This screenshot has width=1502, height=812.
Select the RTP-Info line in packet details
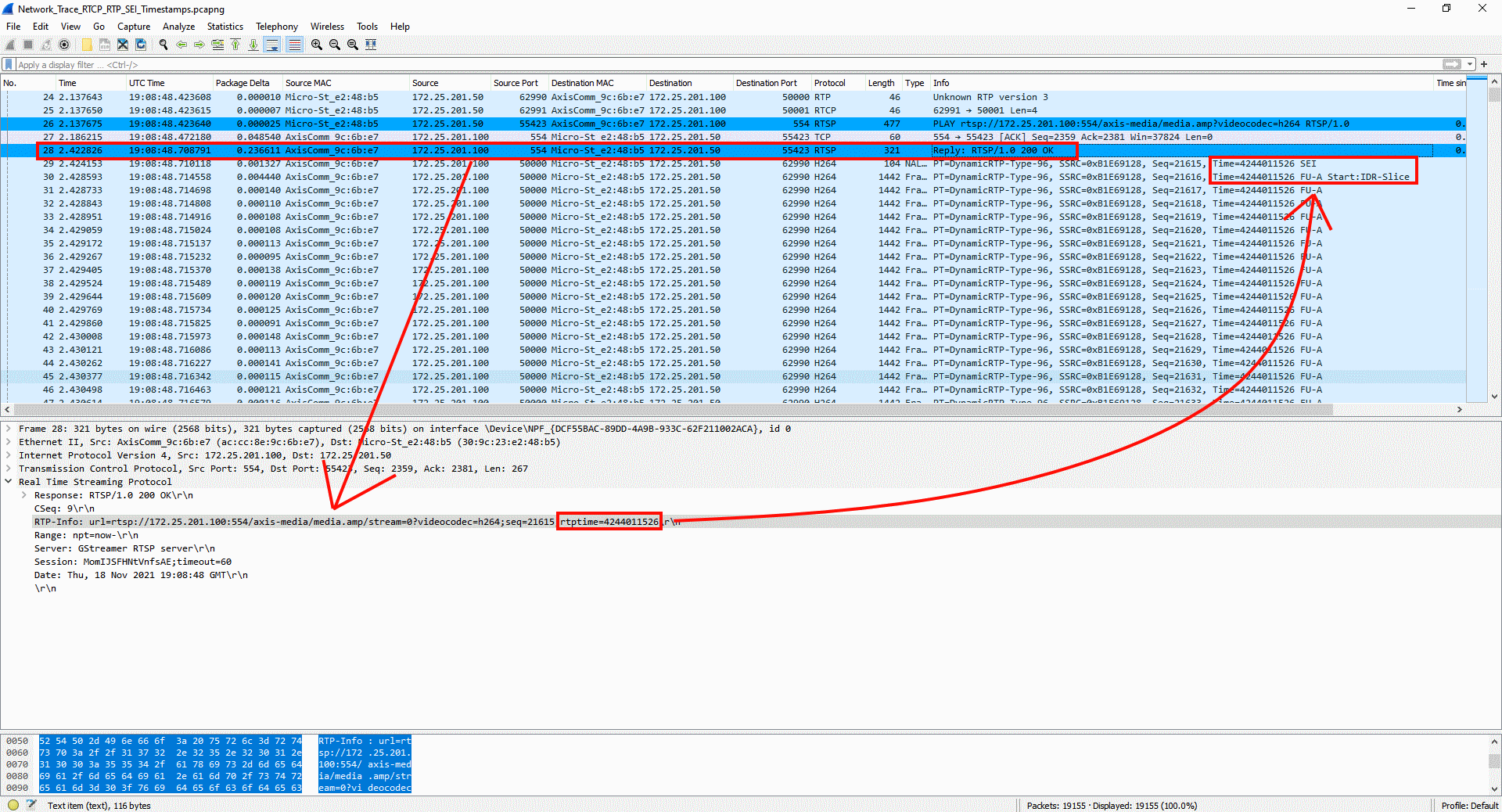[x=751, y=522]
